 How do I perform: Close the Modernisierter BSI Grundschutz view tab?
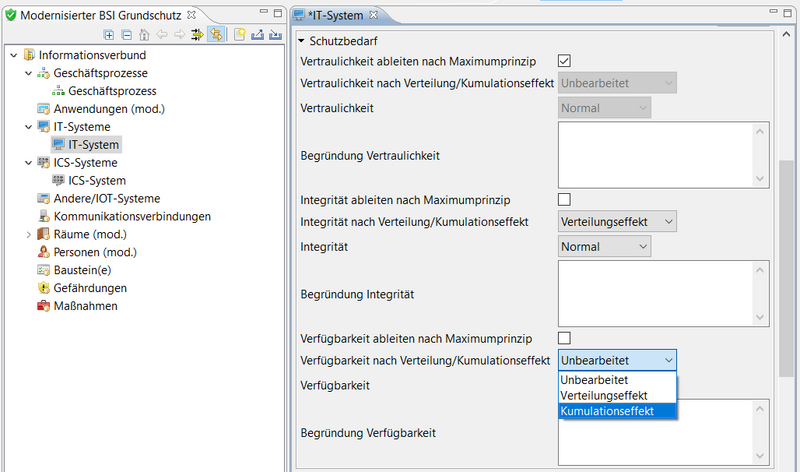(191, 15)
